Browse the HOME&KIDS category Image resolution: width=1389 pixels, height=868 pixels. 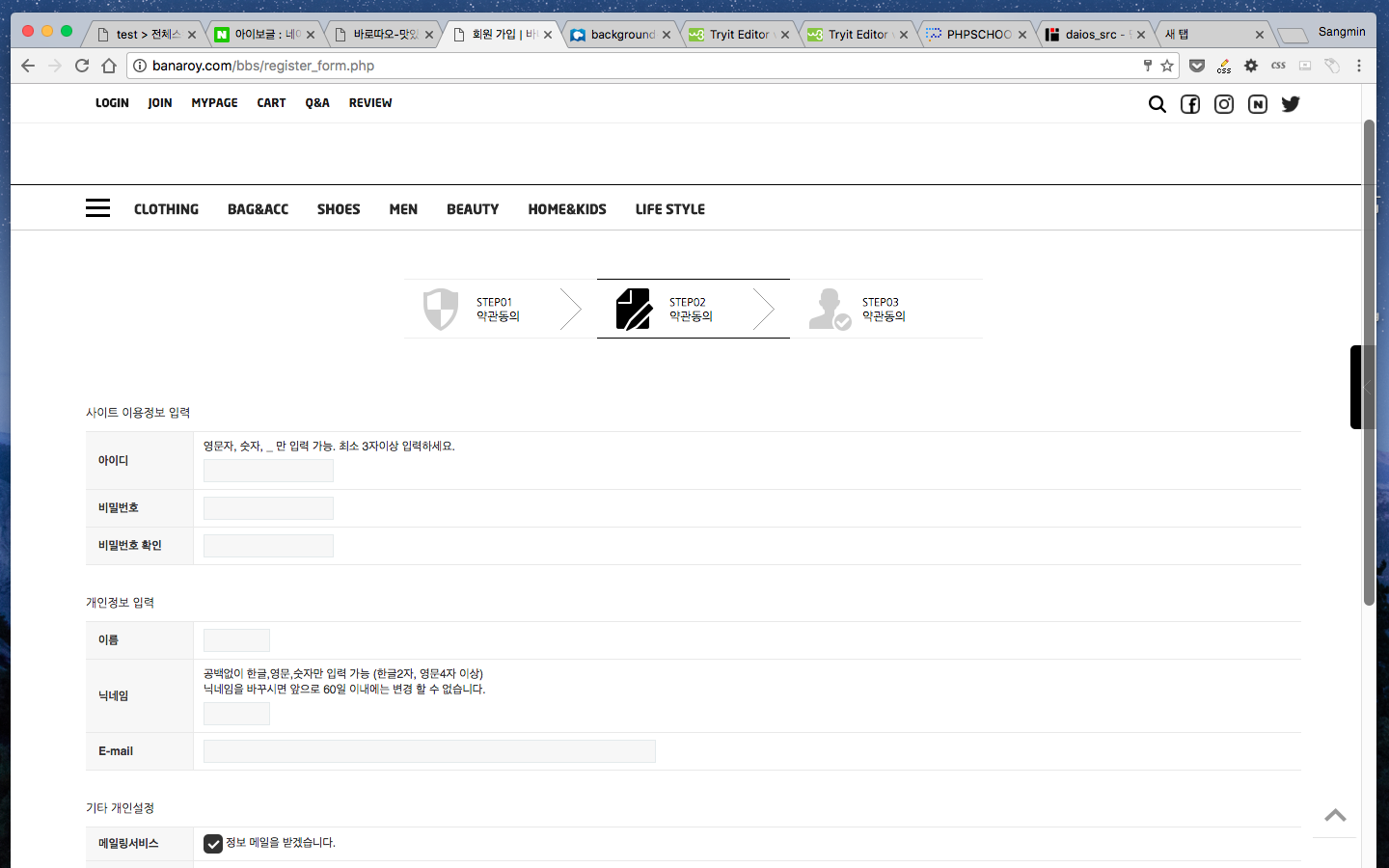(567, 209)
